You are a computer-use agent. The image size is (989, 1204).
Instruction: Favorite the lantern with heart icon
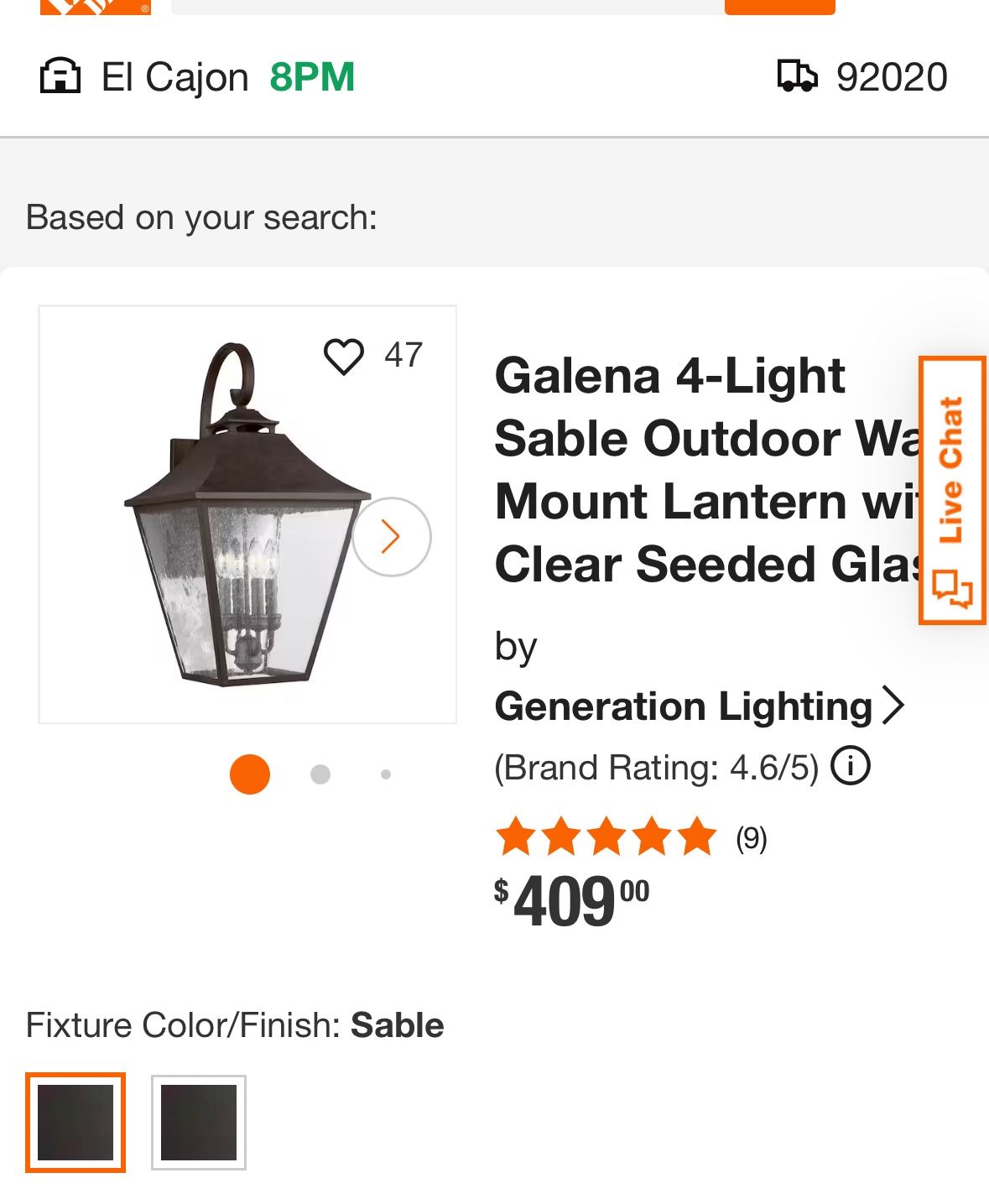(344, 356)
